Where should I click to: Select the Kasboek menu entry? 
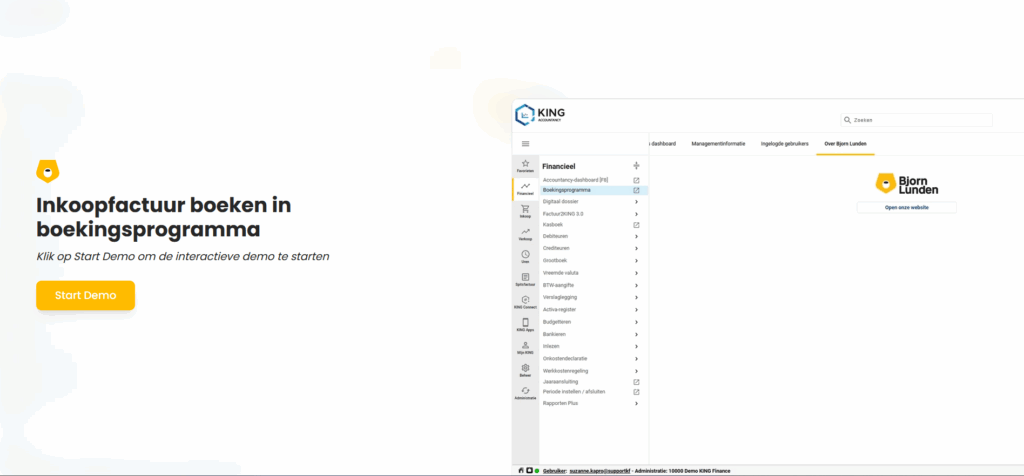[552, 225]
